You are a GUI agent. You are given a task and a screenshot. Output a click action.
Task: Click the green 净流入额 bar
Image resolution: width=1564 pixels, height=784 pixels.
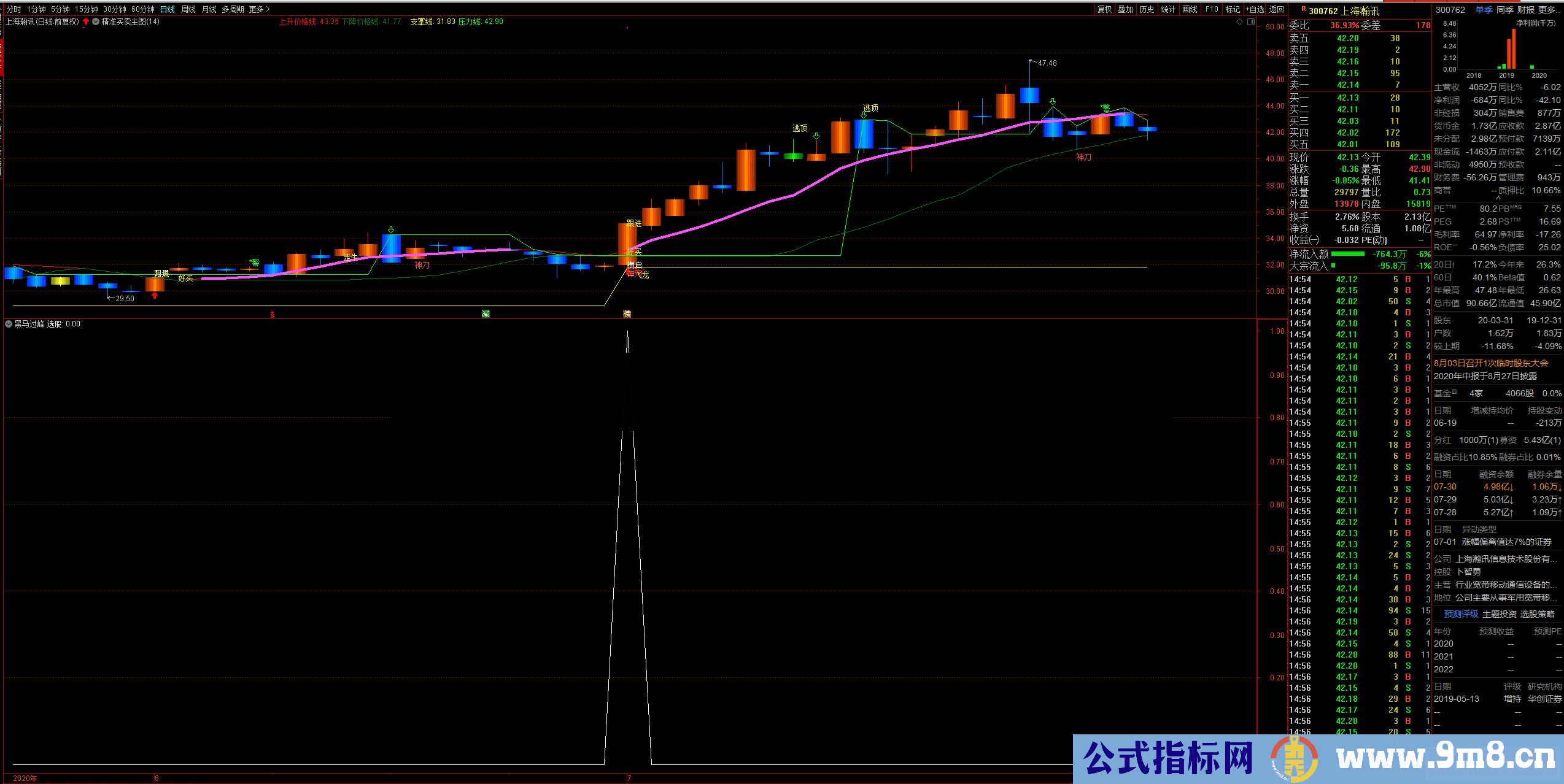(1347, 254)
